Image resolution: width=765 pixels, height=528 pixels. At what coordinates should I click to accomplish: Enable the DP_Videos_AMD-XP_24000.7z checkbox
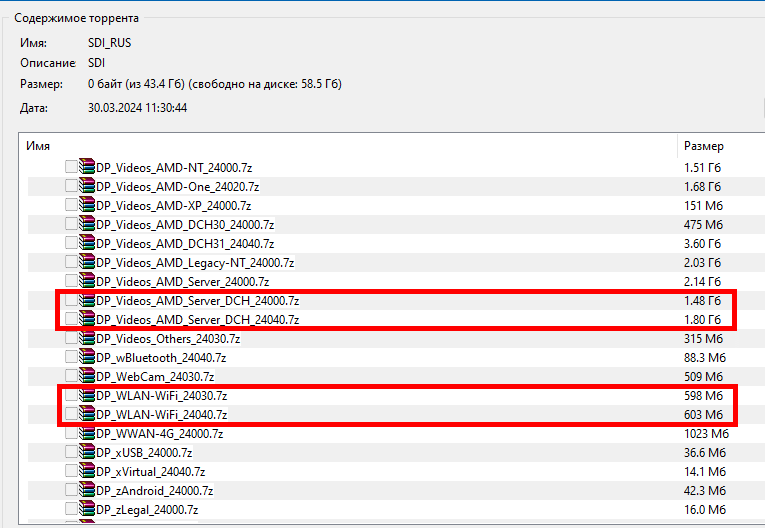tap(71, 205)
